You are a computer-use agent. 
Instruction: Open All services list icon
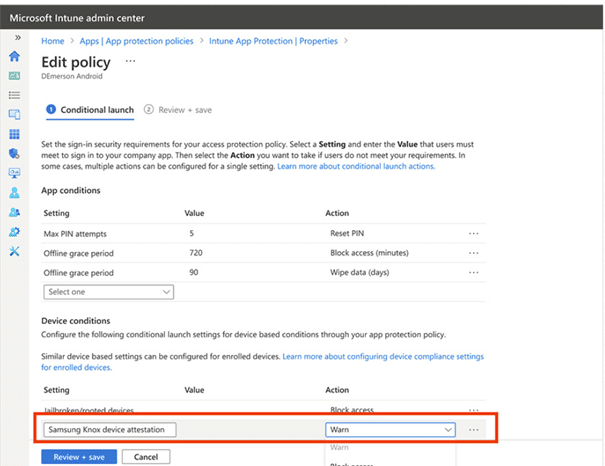pos(14,95)
